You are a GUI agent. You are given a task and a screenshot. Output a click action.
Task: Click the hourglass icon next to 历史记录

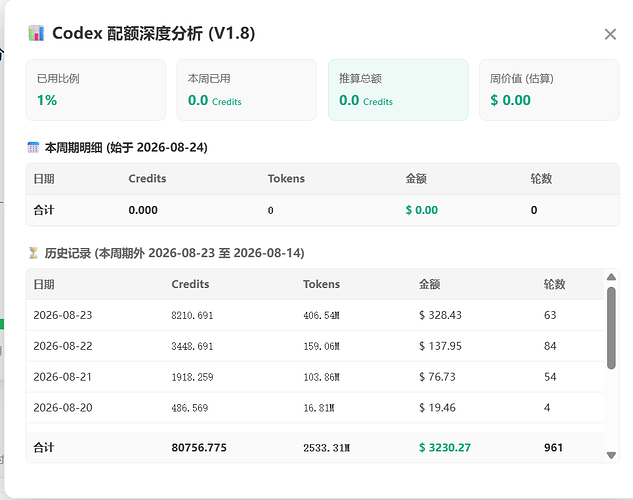pos(33,253)
